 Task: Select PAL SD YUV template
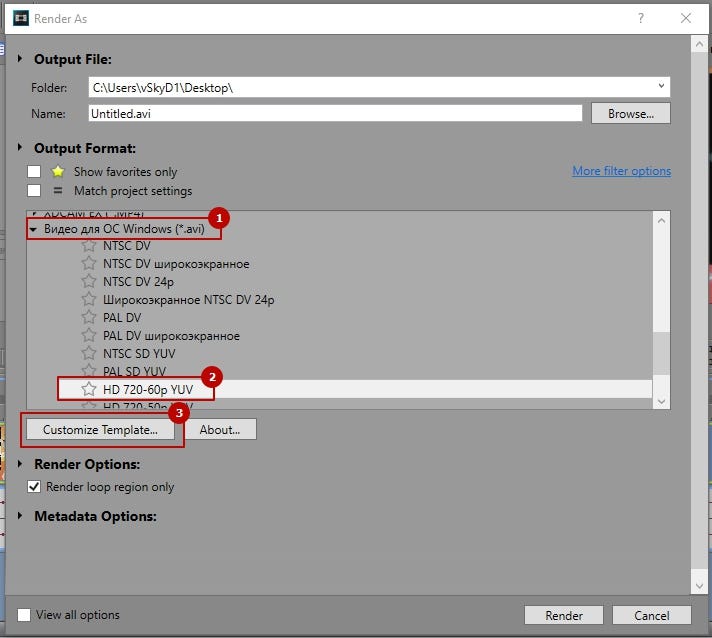pyautogui.click(x=134, y=371)
